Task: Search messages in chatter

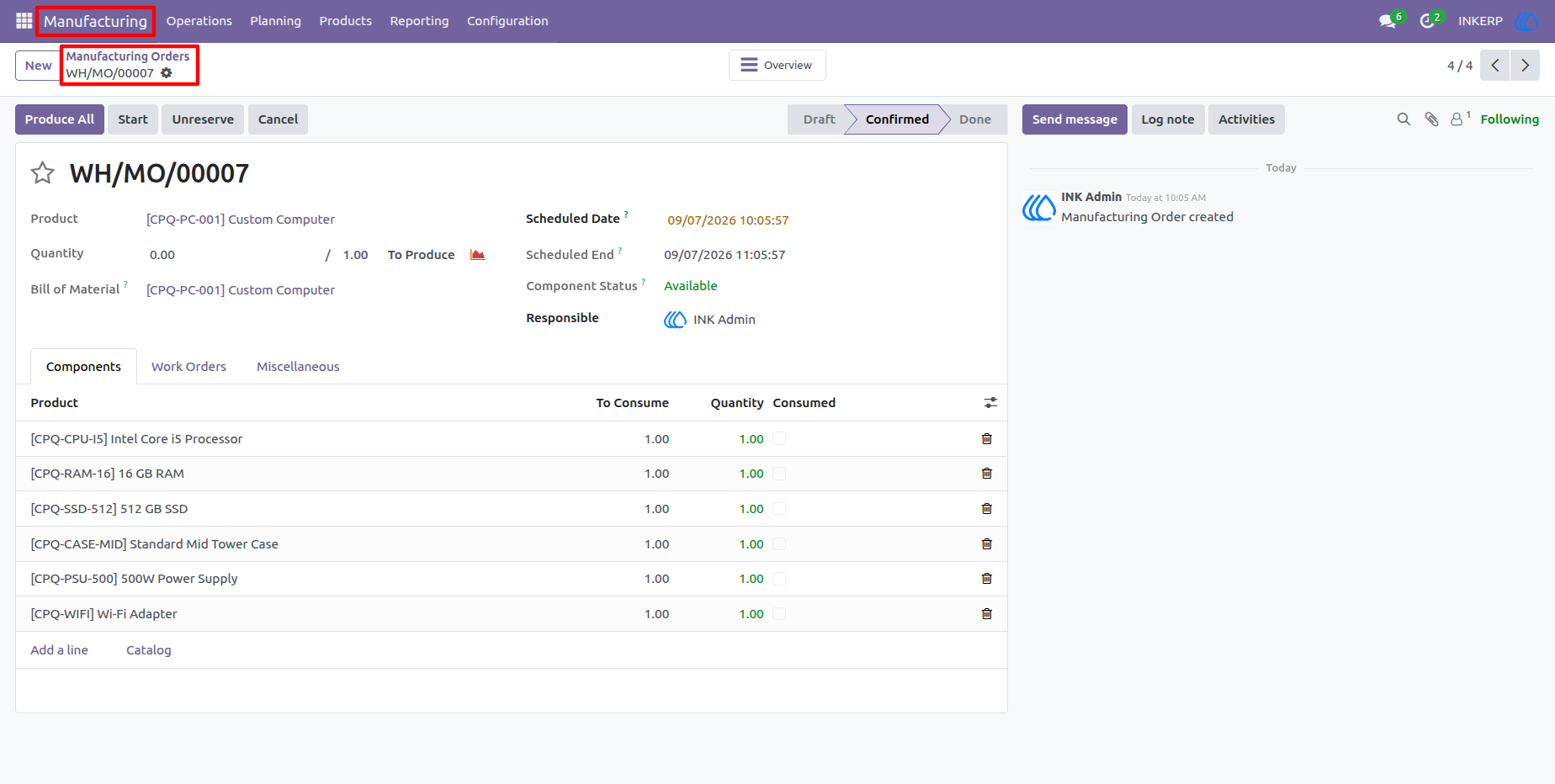Action: click(x=1404, y=119)
